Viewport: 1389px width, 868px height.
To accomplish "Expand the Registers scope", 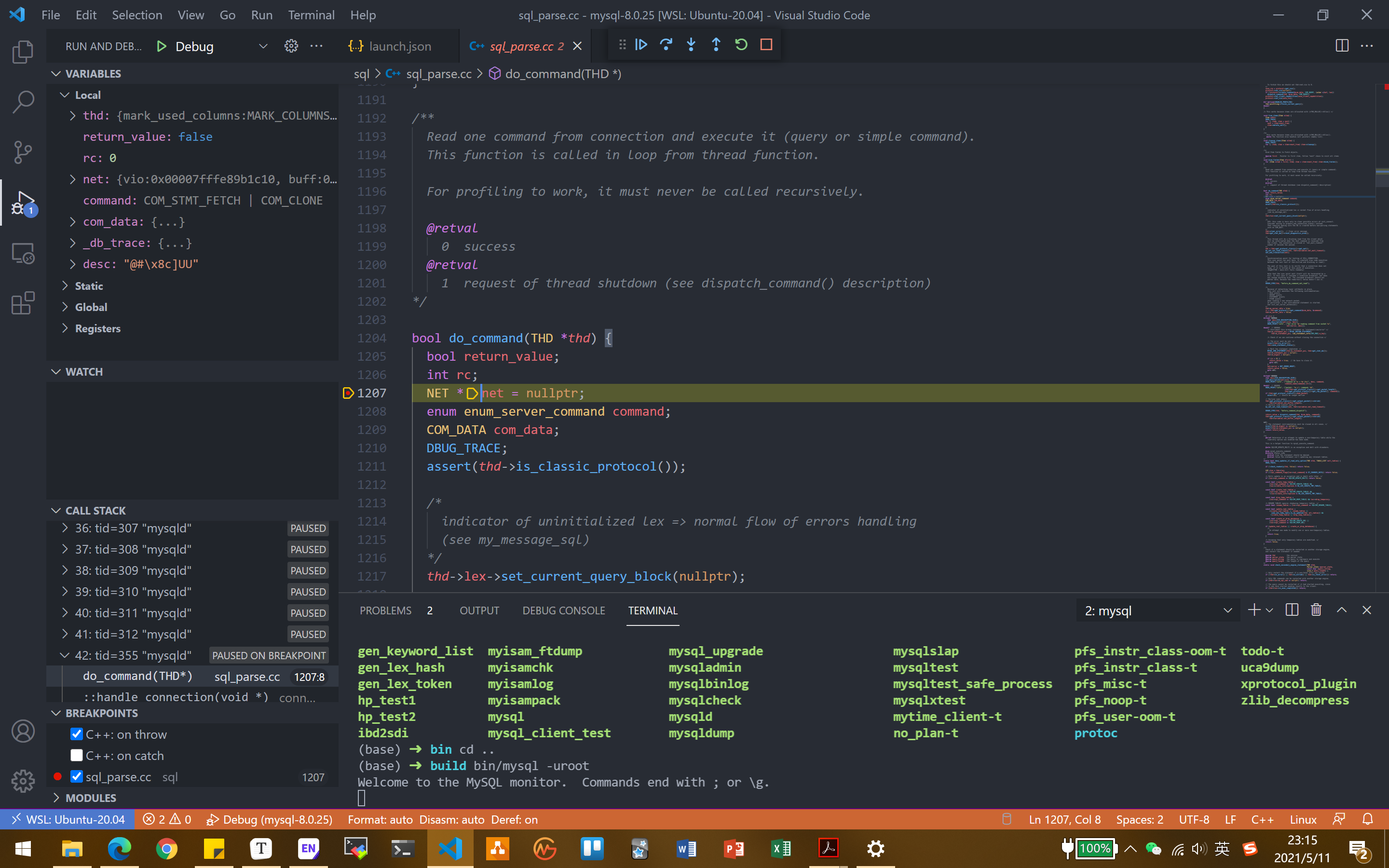I will click(x=65, y=328).
